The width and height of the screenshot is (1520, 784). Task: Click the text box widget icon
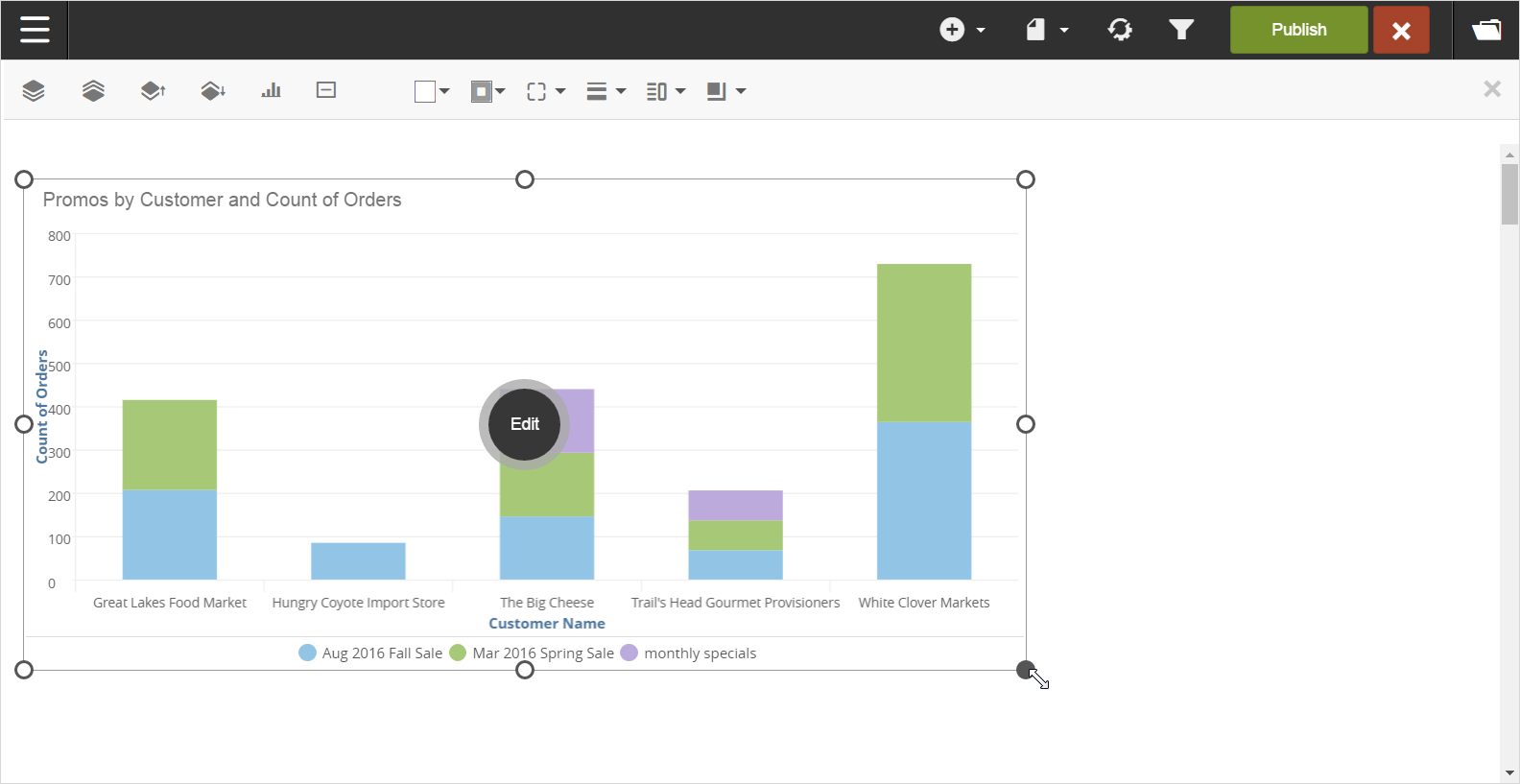[x=326, y=90]
